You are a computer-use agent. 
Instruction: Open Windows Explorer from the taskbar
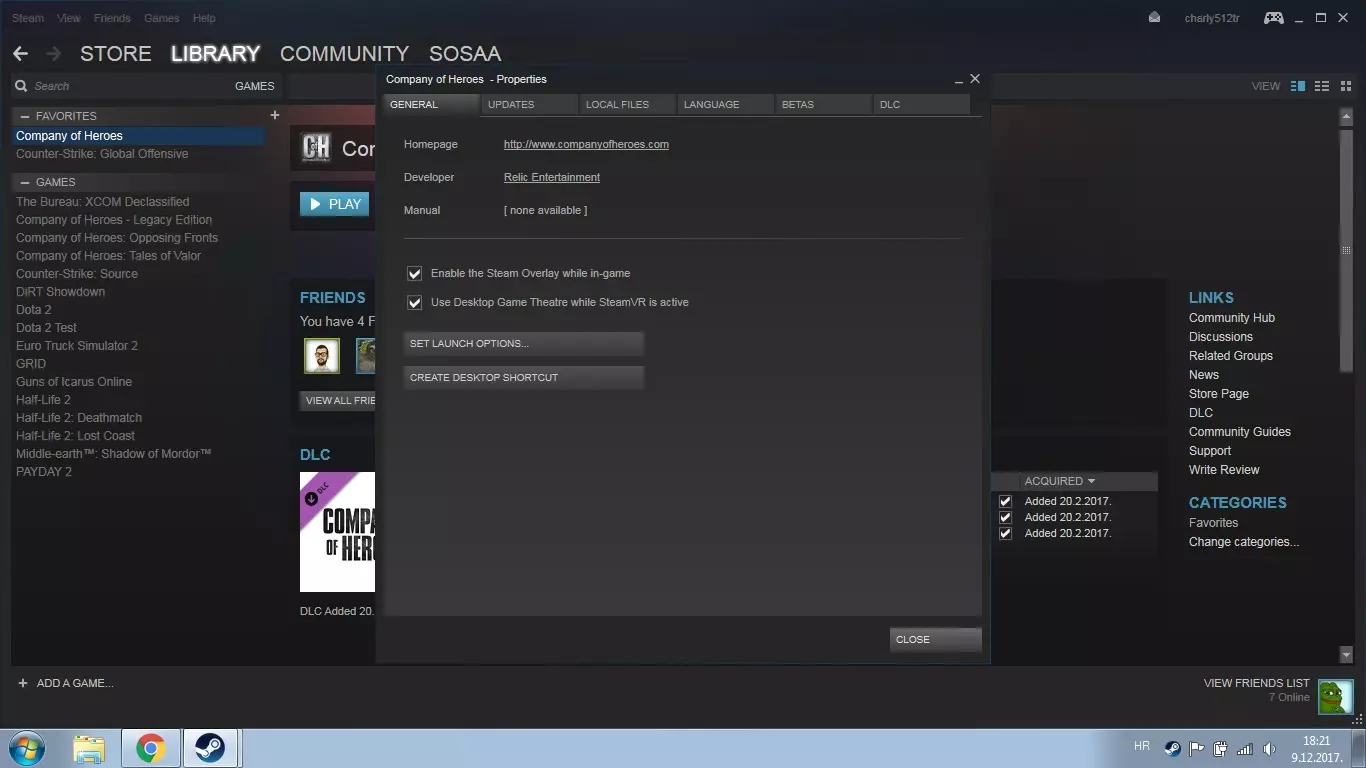tap(89, 748)
